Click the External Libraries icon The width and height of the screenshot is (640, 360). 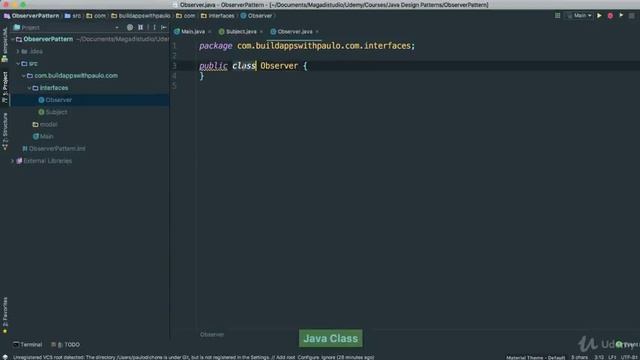pos(19,161)
